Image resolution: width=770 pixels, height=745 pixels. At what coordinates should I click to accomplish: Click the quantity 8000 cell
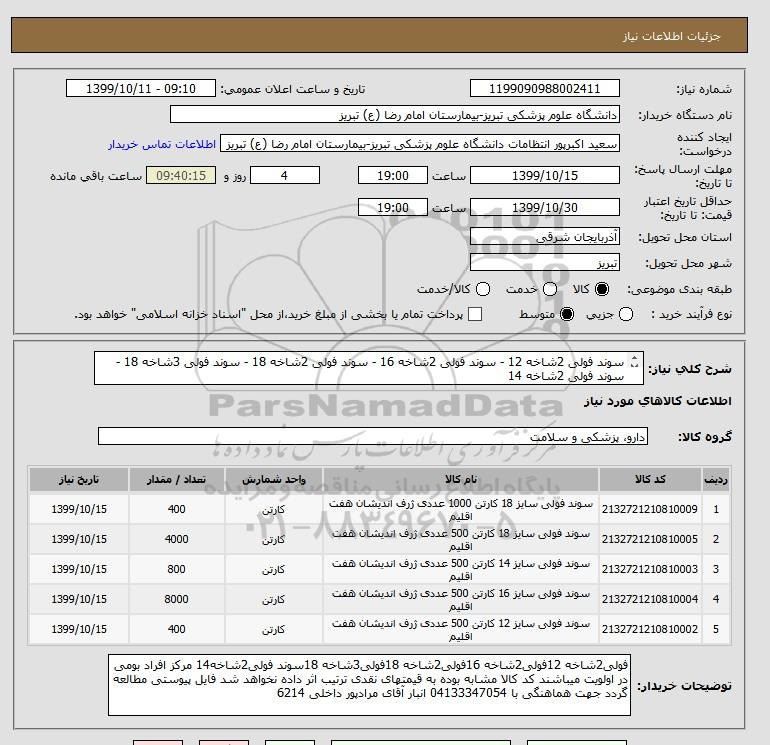[x=177, y=599]
